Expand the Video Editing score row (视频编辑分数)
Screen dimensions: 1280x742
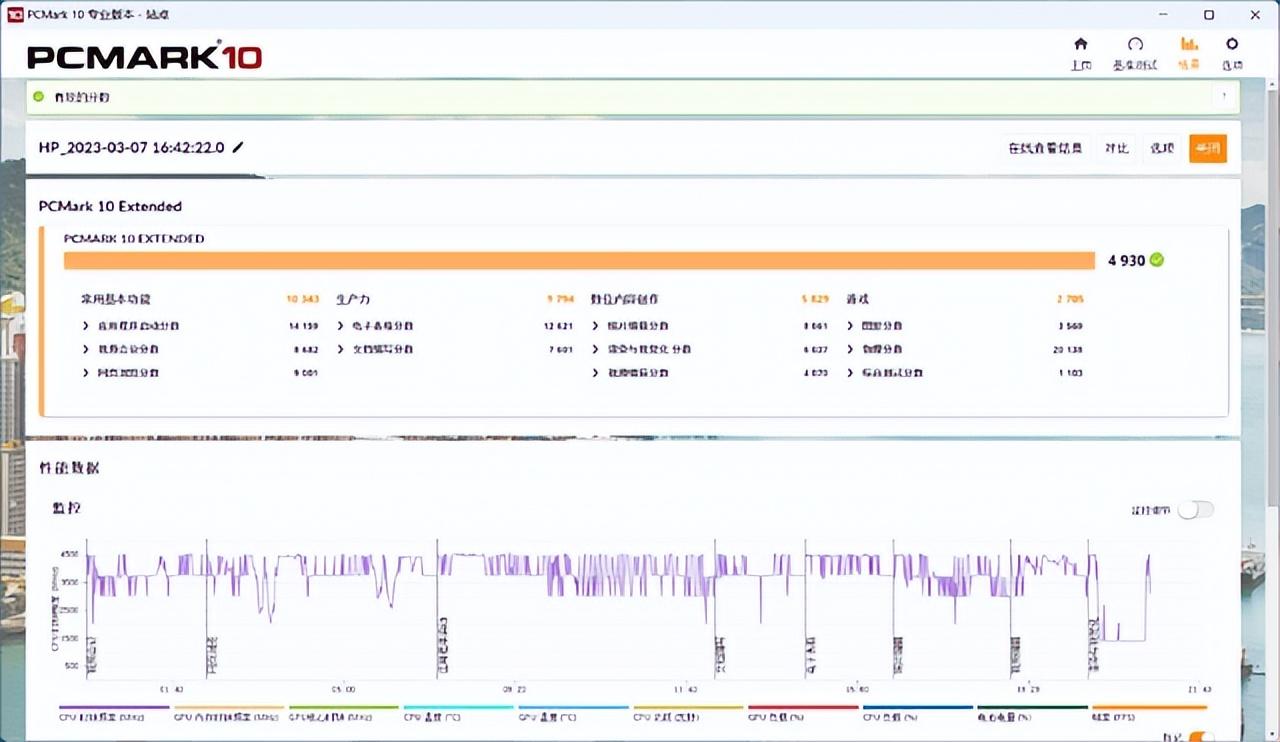point(710,372)
